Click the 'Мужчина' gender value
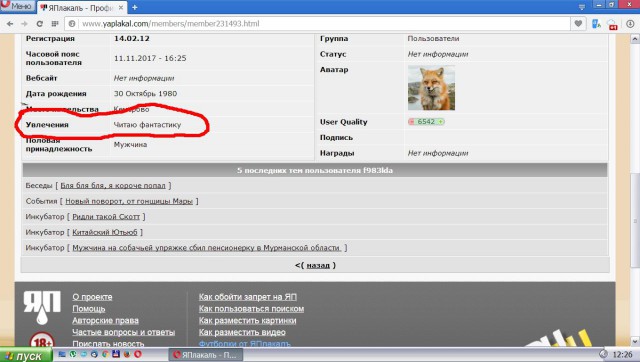The width and height of the screenshot is (640, 362). pyautogui.click(x=130, y=144)
